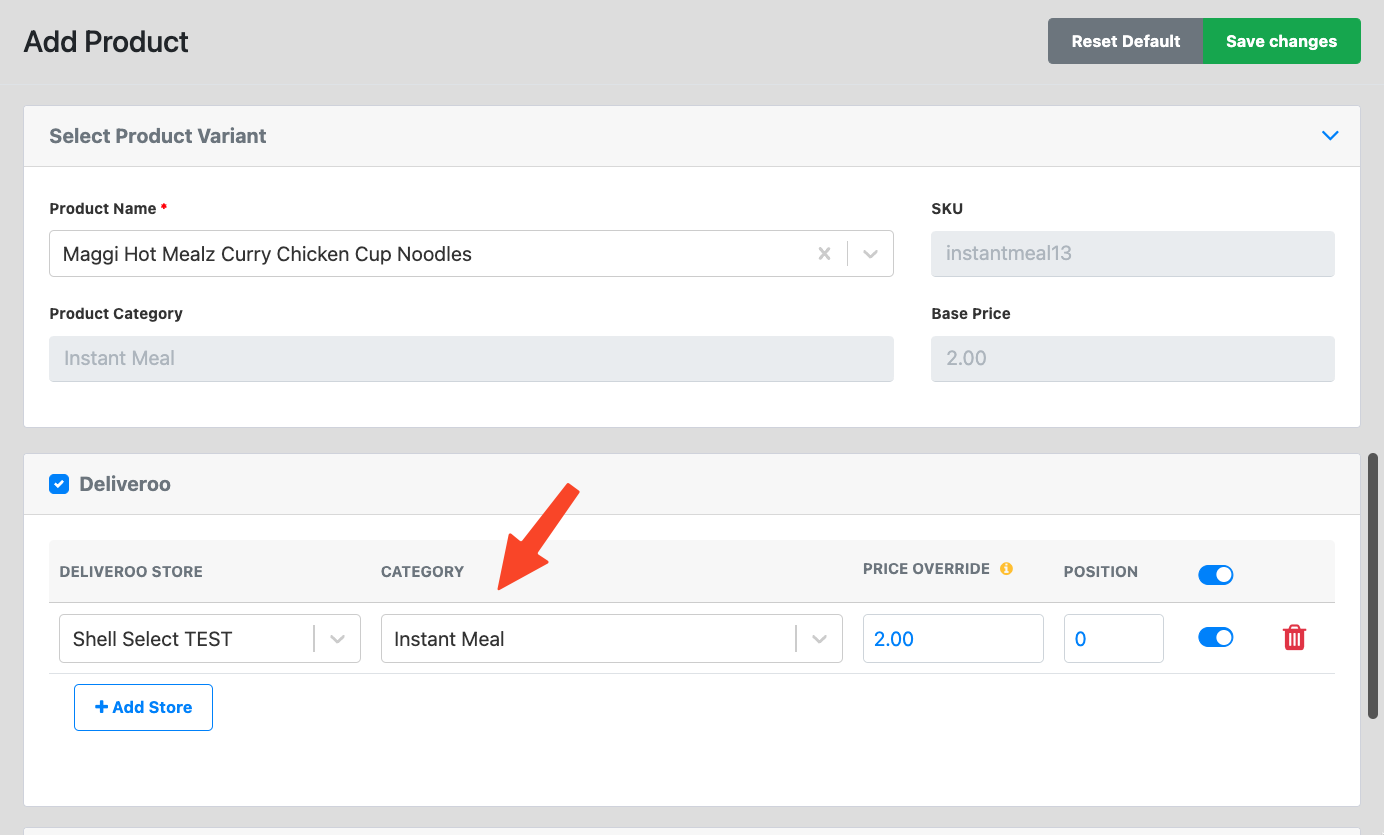
Task: Click the Price Override info icon
Action: (1006, 568)
